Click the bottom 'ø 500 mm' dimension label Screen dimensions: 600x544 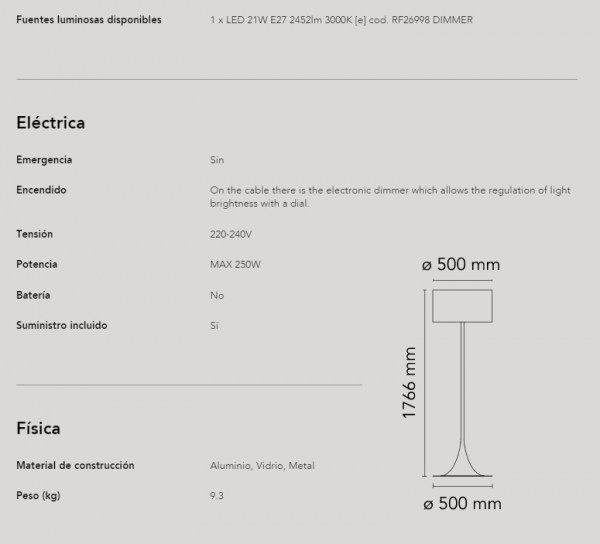[463, 503]
